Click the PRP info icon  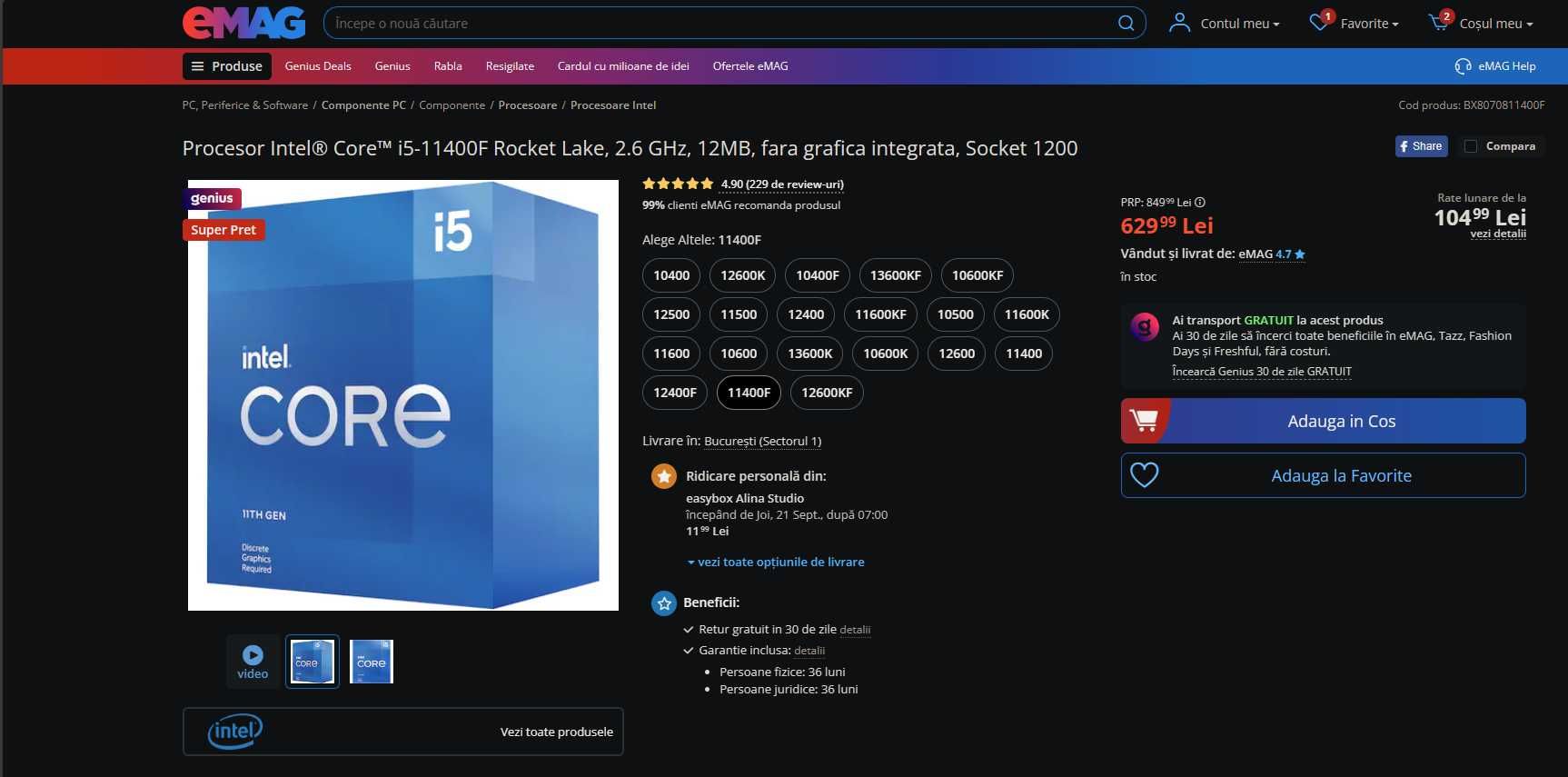click(x=1200, y=203)
